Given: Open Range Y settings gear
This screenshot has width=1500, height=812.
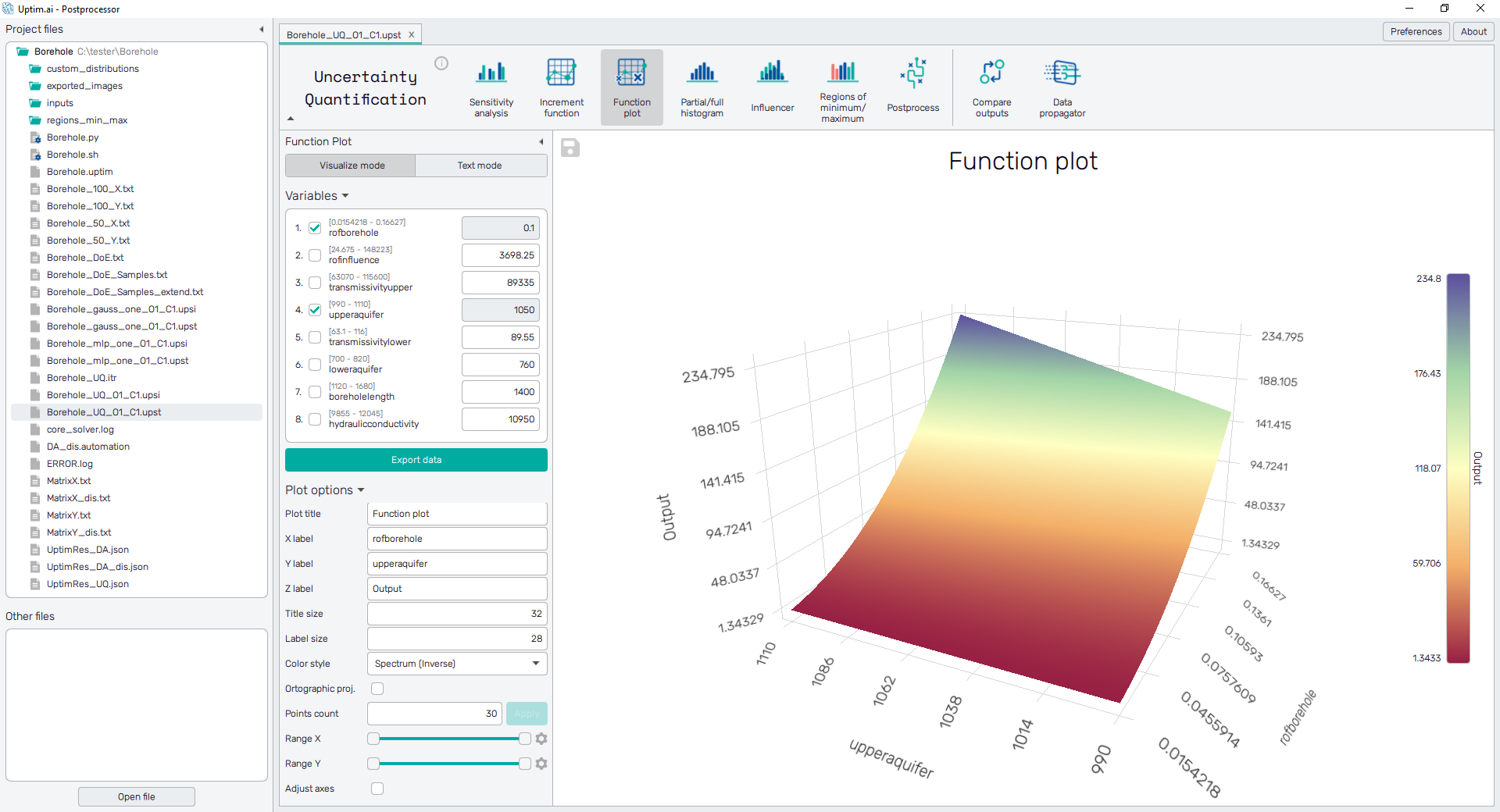Looking at the screenshot, I should coord(541,764).
